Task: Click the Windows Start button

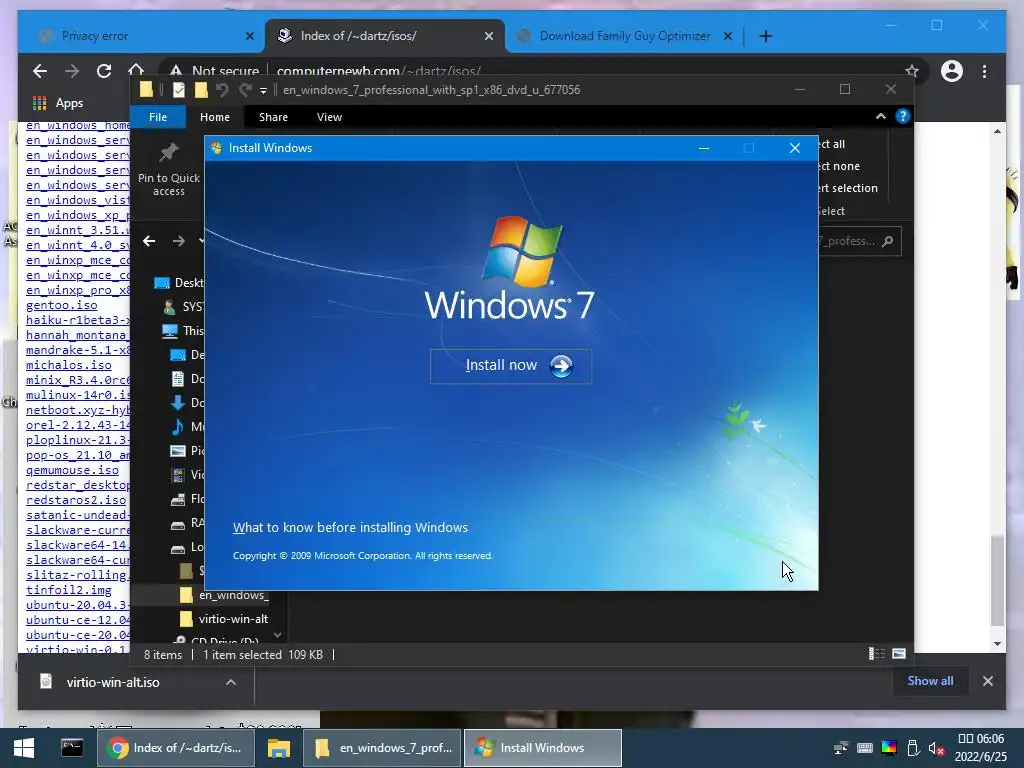Action: [x=24, y=748]
